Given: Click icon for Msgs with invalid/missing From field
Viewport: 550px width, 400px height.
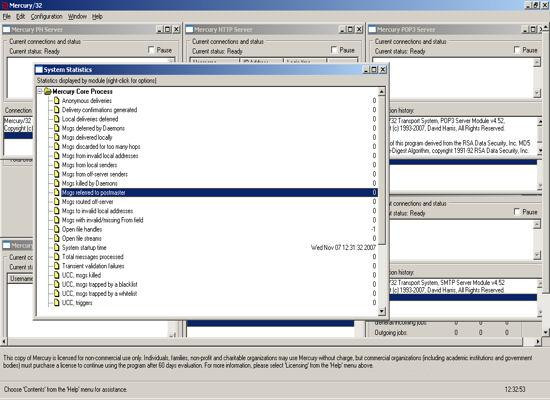Looking at the screenshot, I should (x=56, y=220).
